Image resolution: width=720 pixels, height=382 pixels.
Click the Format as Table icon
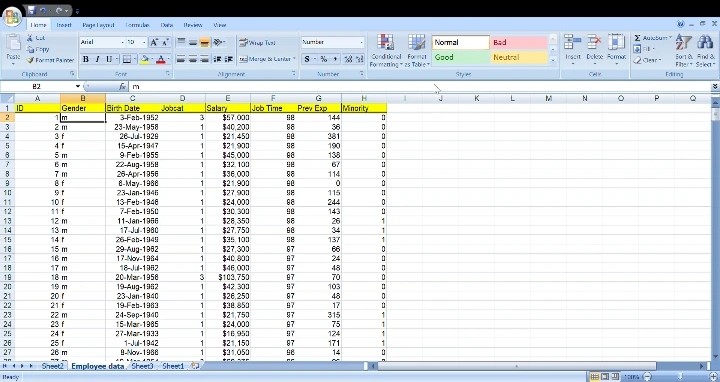(416, 42)
